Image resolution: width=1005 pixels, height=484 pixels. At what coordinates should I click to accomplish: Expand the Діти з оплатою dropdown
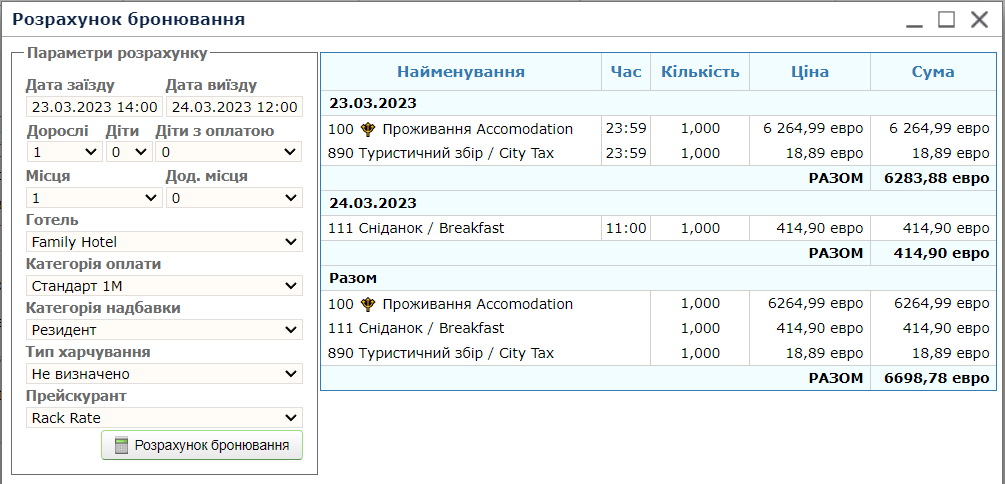[x=229, y=152]
